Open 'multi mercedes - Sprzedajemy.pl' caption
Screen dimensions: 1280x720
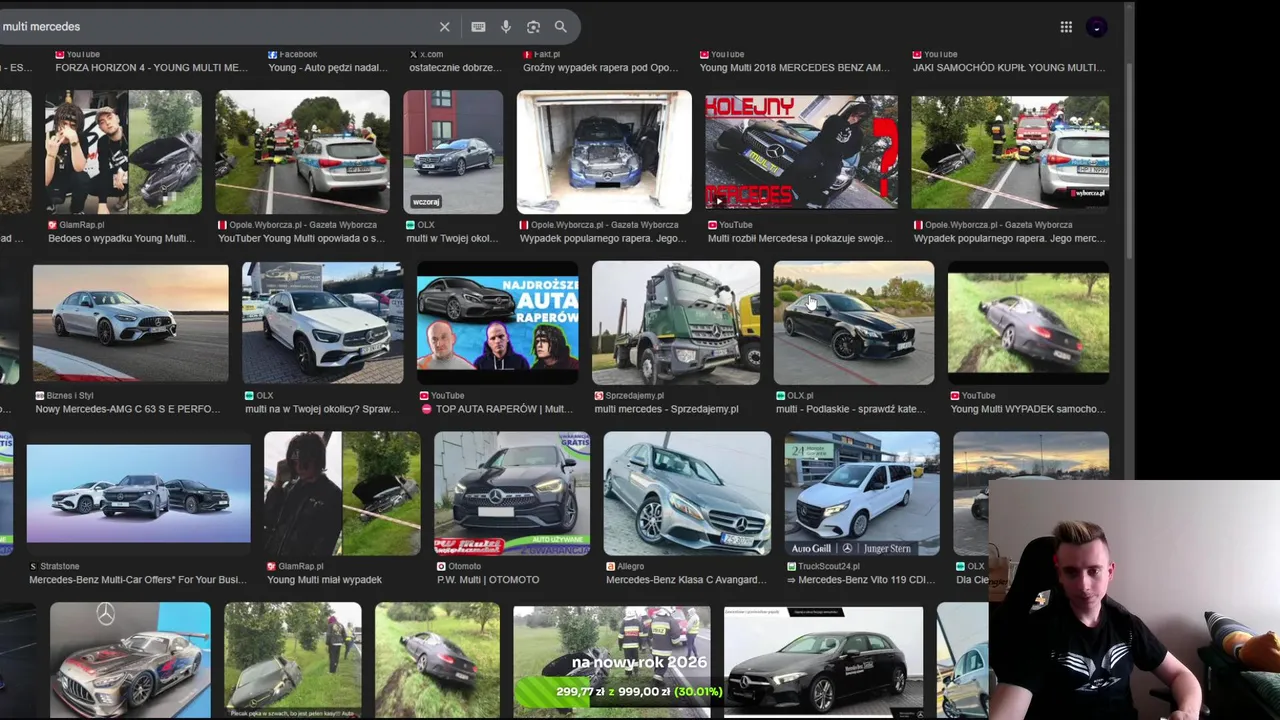(x=666, y=409)
